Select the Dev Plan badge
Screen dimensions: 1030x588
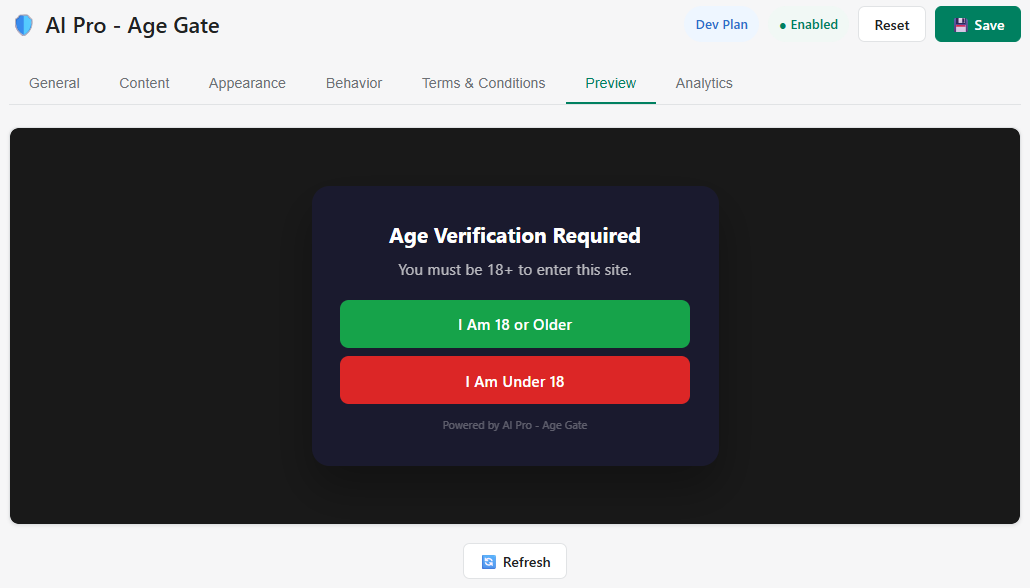coord(722,23)
